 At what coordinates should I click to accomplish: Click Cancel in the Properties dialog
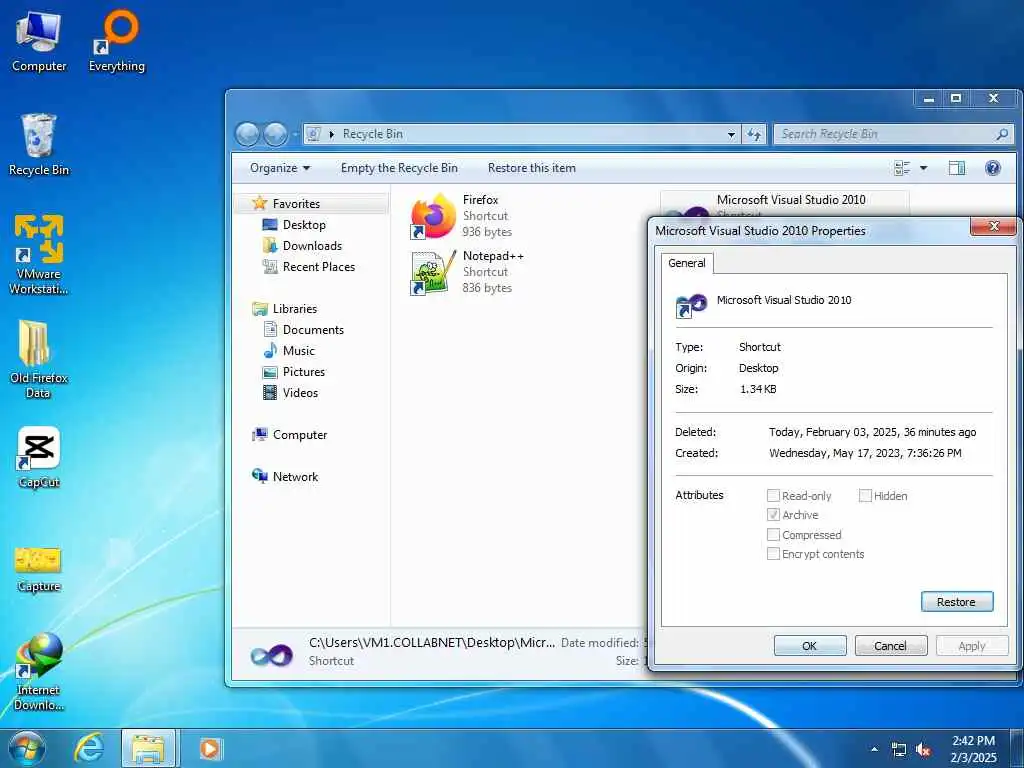click(891, 645)
